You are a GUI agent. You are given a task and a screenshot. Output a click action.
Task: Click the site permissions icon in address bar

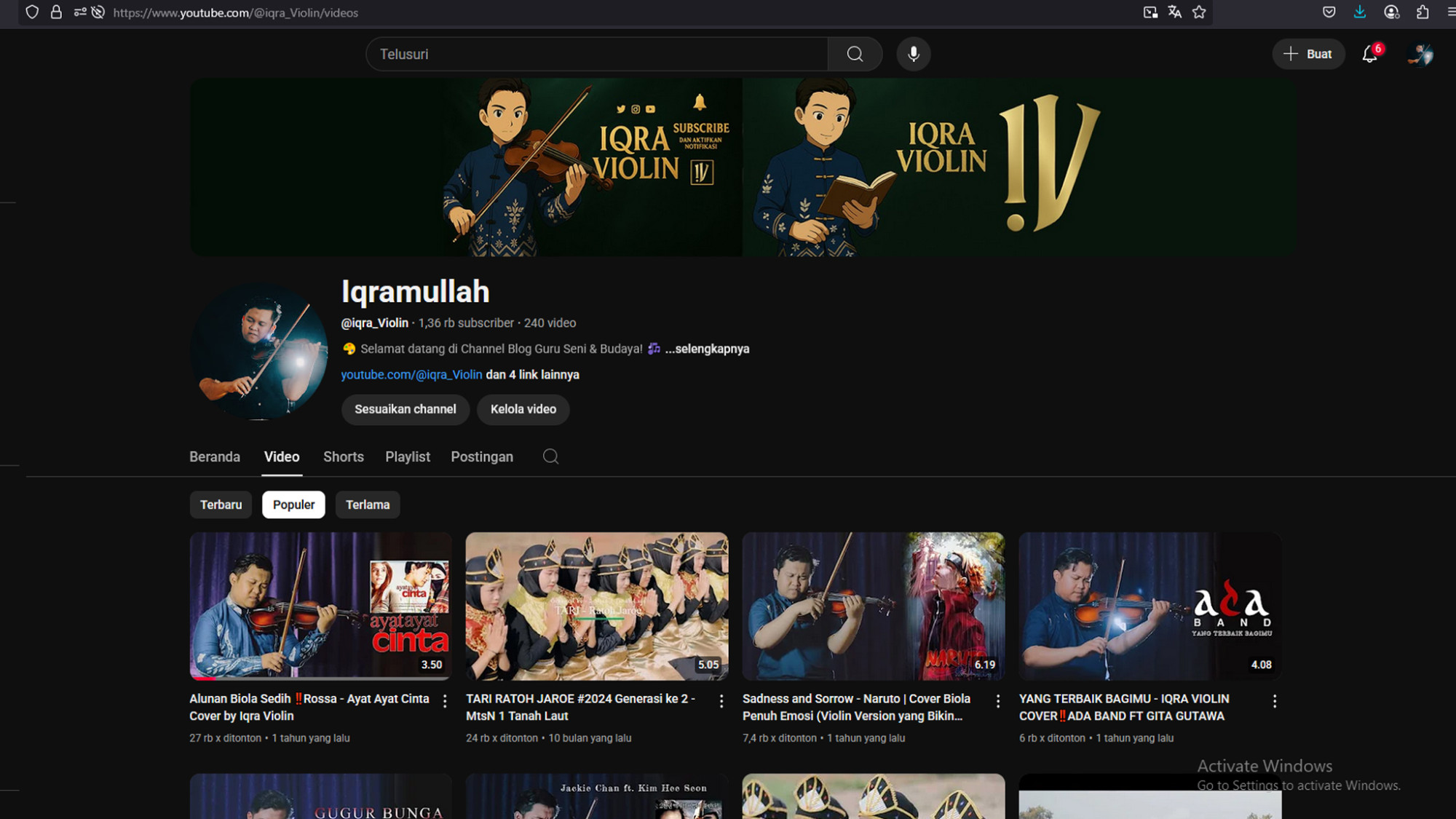coord(79,12)
